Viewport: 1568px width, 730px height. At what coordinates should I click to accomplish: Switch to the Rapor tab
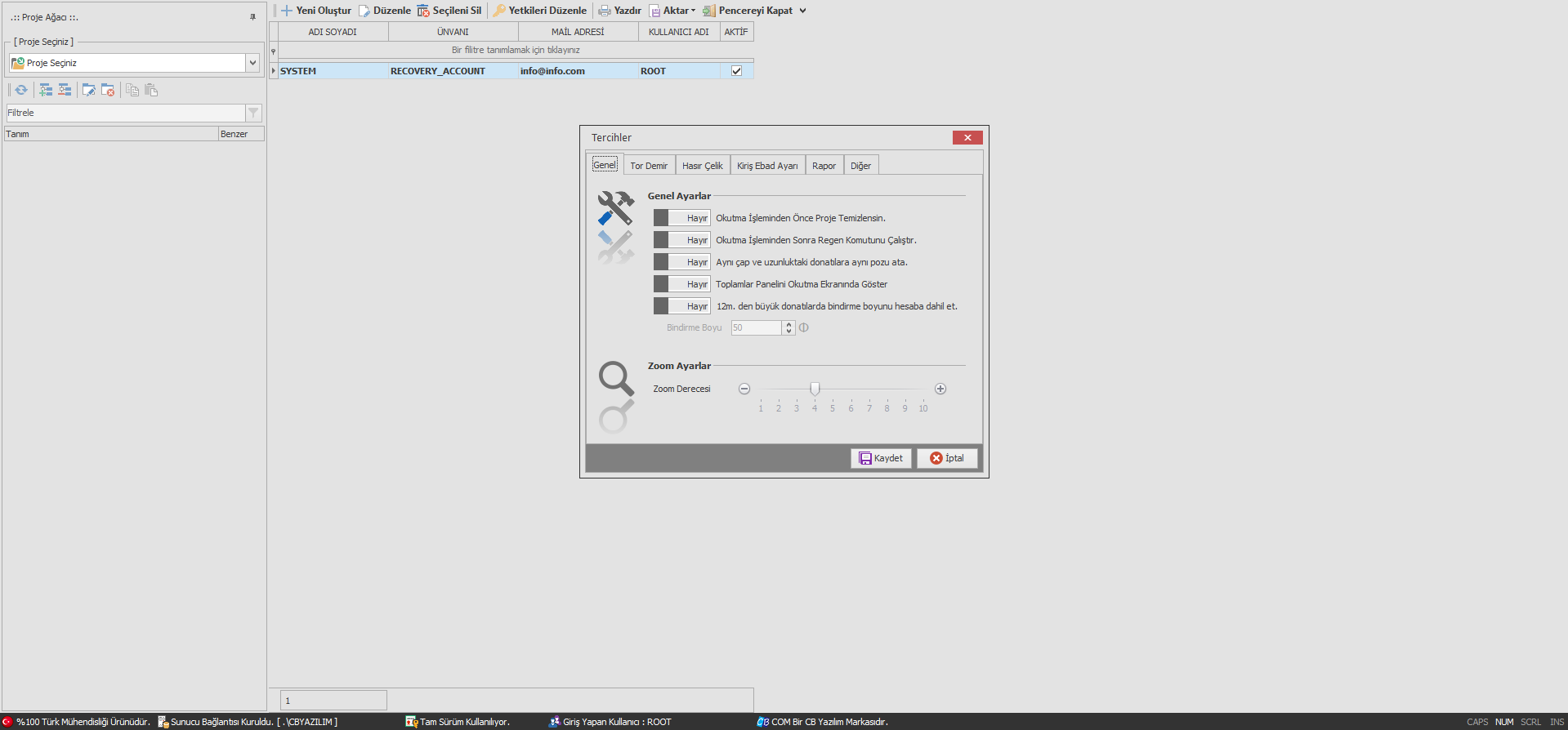pos(824,166)
